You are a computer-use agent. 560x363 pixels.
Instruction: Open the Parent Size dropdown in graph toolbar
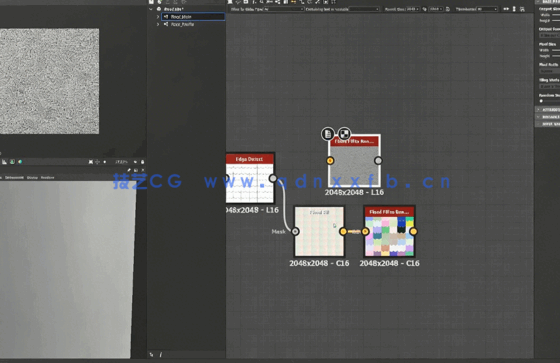(x=412, y=9)
